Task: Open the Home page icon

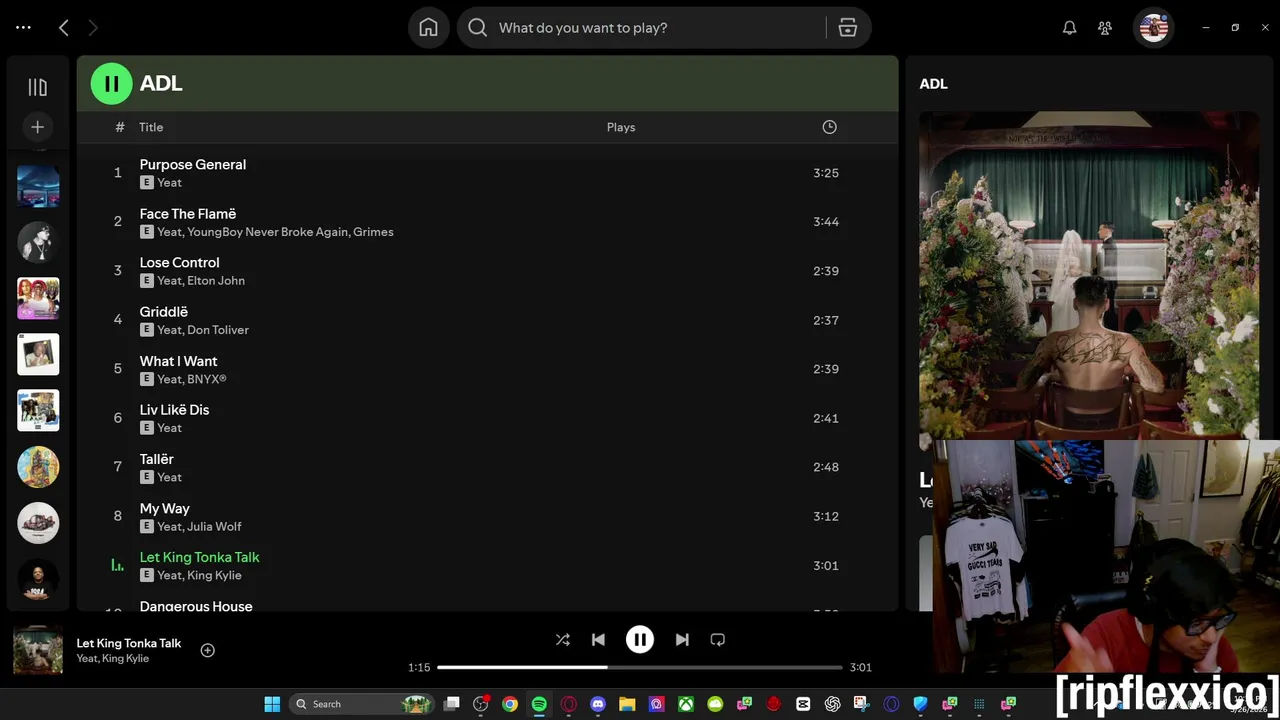Action: point(428,28)
